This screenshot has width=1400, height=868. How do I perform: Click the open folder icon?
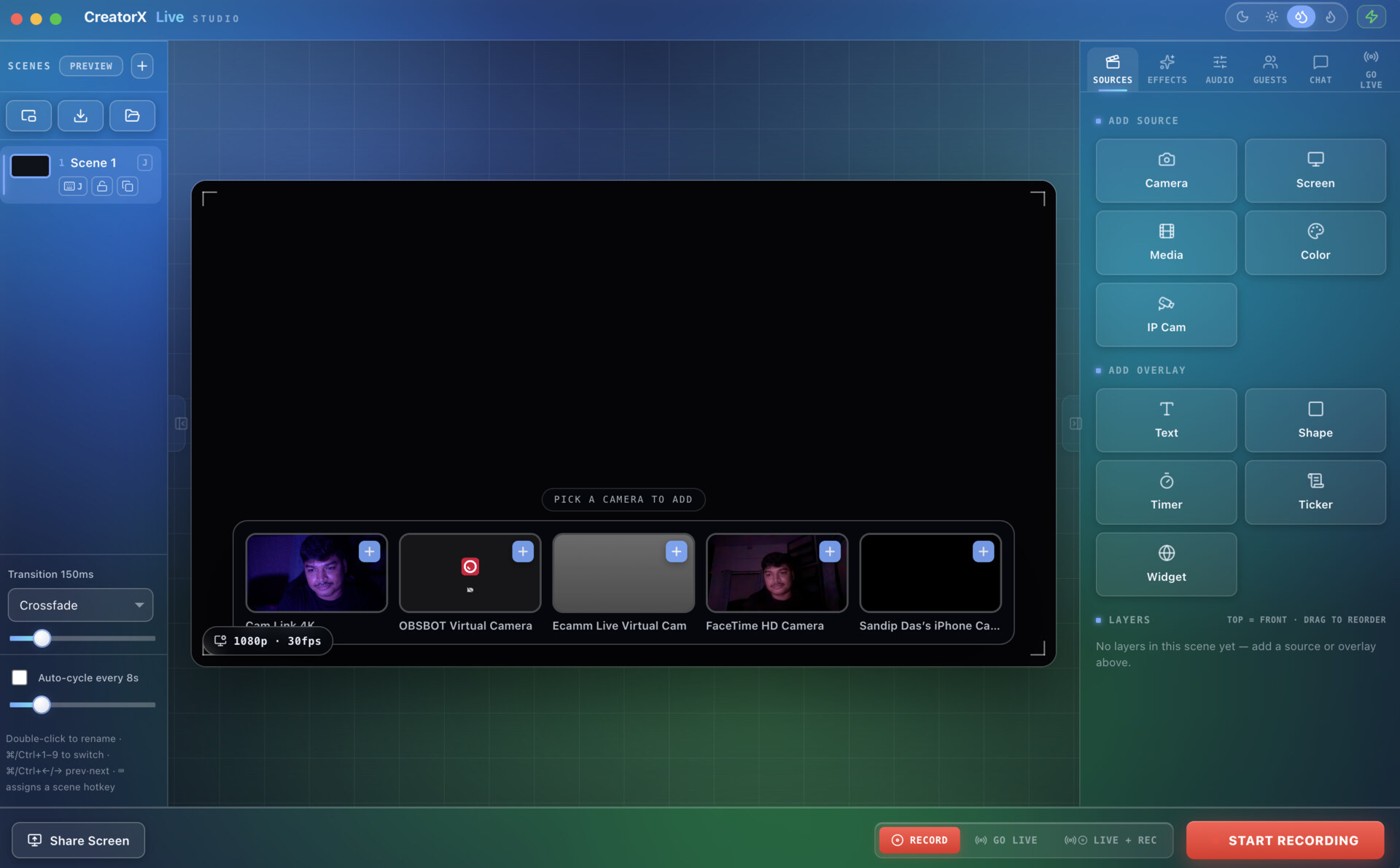tap(132, 116)
